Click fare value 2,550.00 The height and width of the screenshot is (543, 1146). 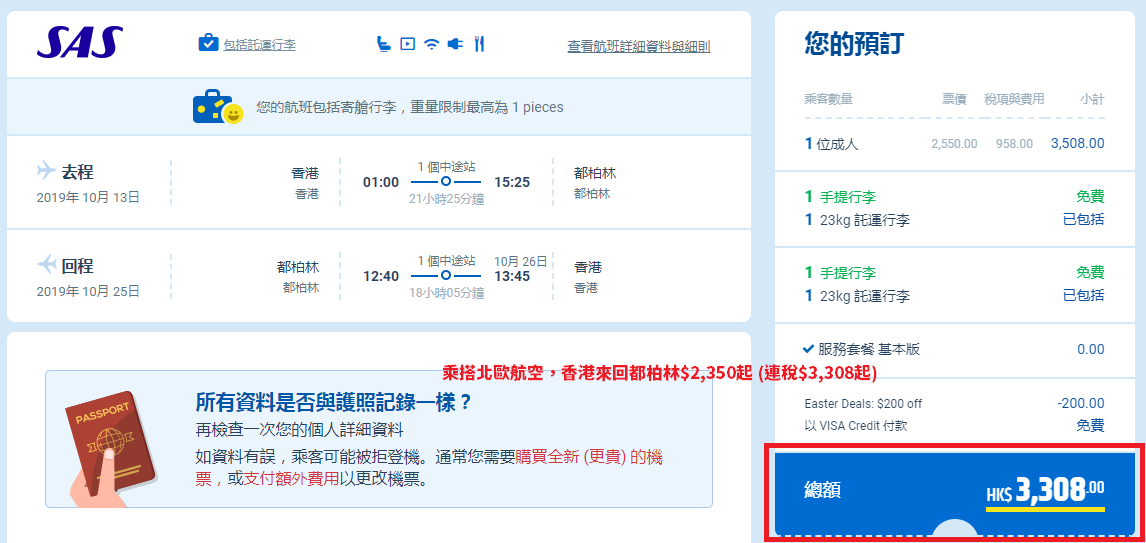(955, 144)
